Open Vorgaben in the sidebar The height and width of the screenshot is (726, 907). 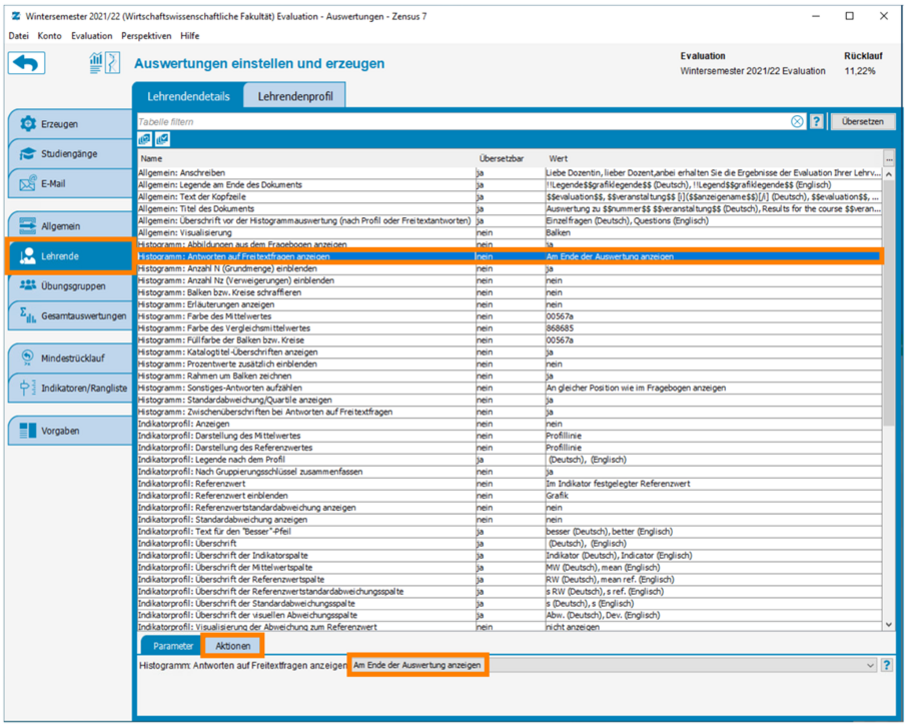(x=70, y=431)
